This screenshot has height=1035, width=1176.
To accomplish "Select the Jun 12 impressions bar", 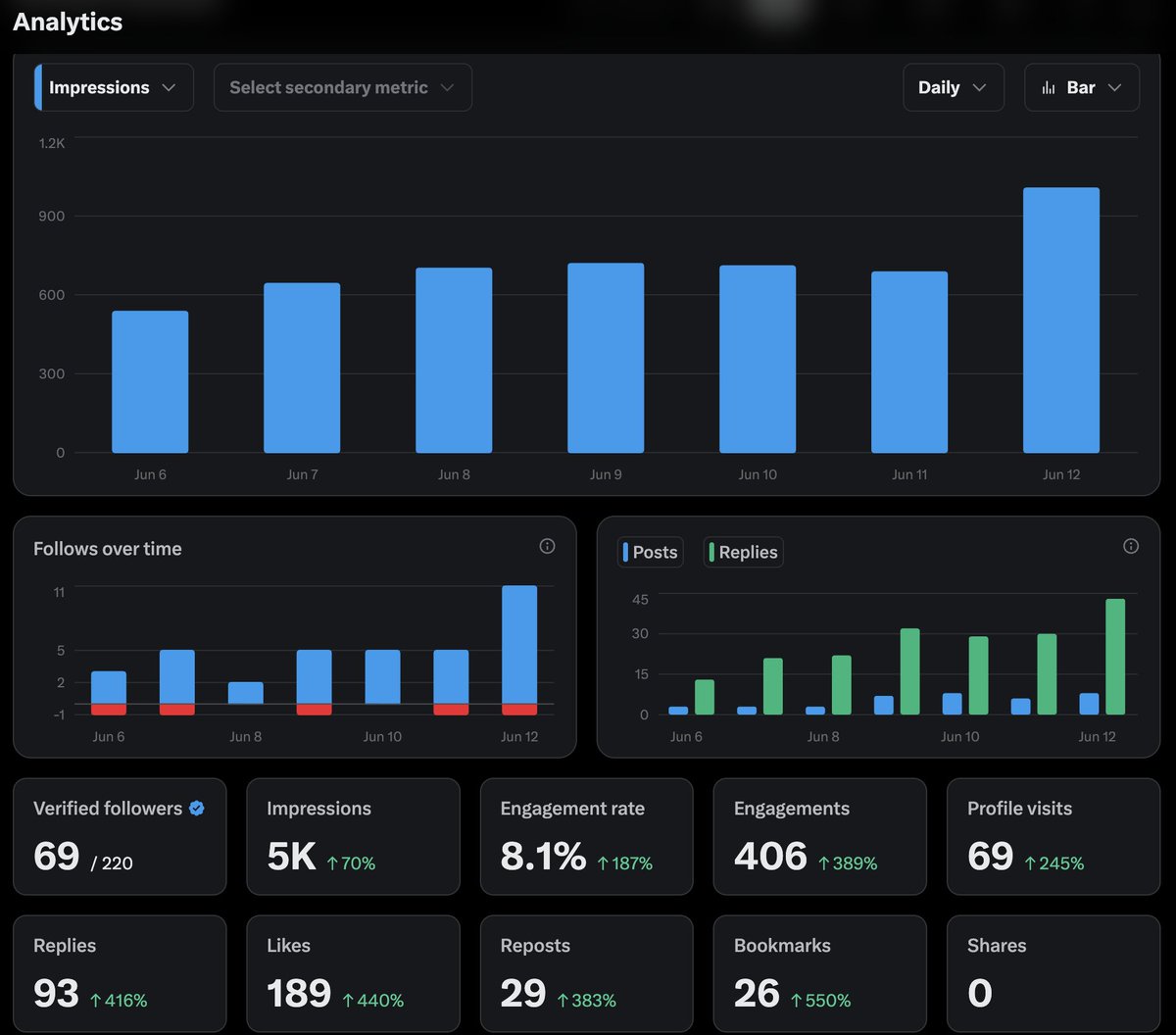I will pos(1061,320).
